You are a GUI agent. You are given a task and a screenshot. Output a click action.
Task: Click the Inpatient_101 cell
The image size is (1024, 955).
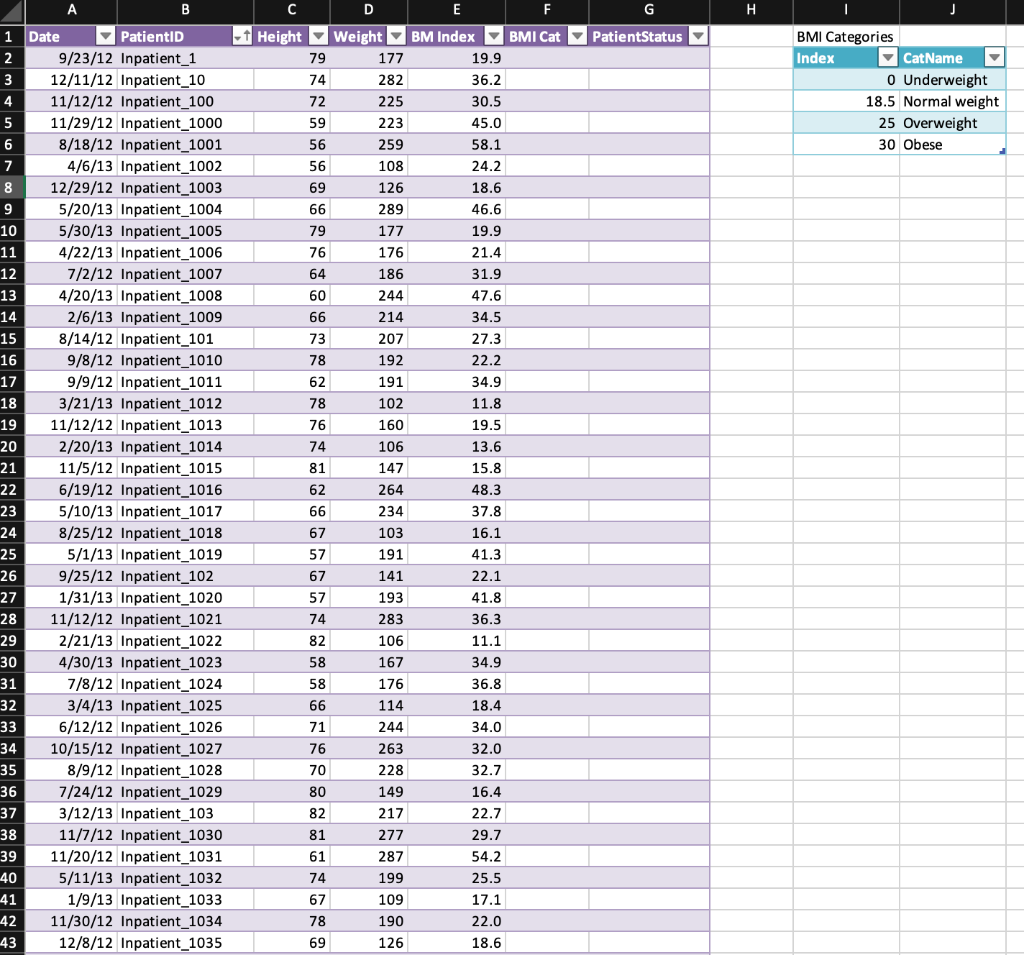185,339
